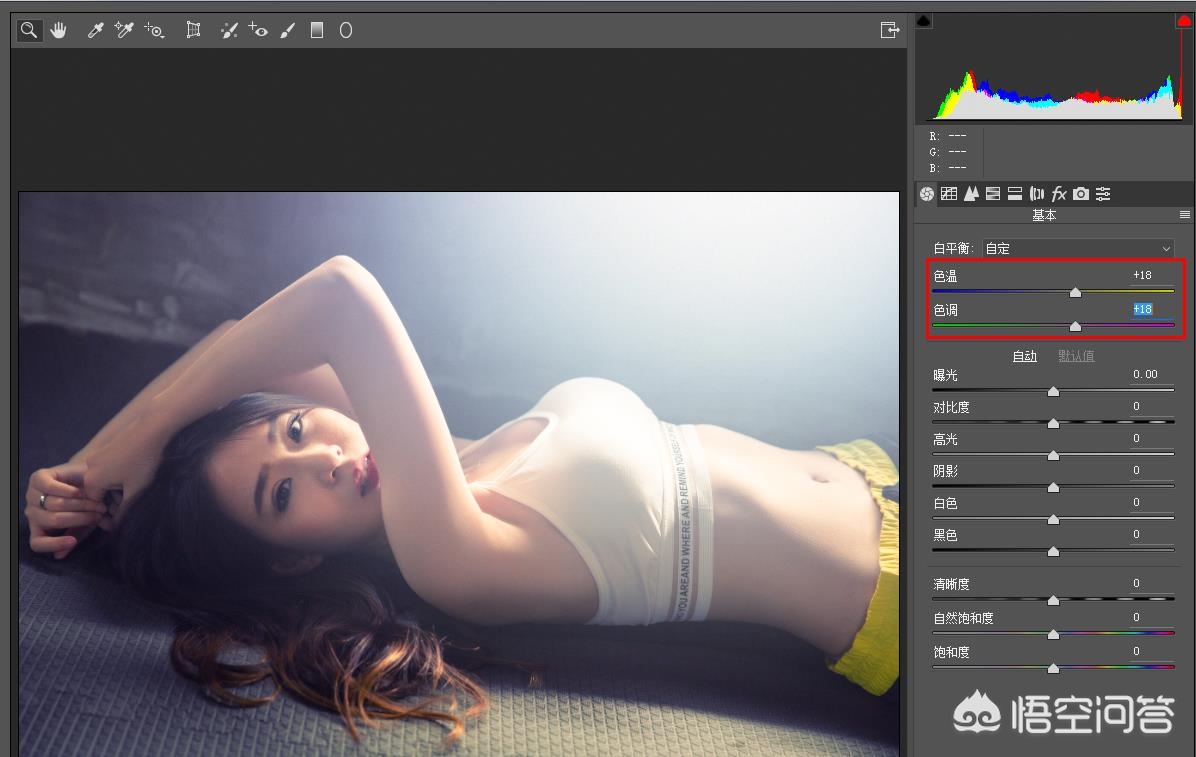Select the Color Sampler tool
The width and height of the screenshot is (1196, 757).
pyautogui.click(x=124, y=31)
